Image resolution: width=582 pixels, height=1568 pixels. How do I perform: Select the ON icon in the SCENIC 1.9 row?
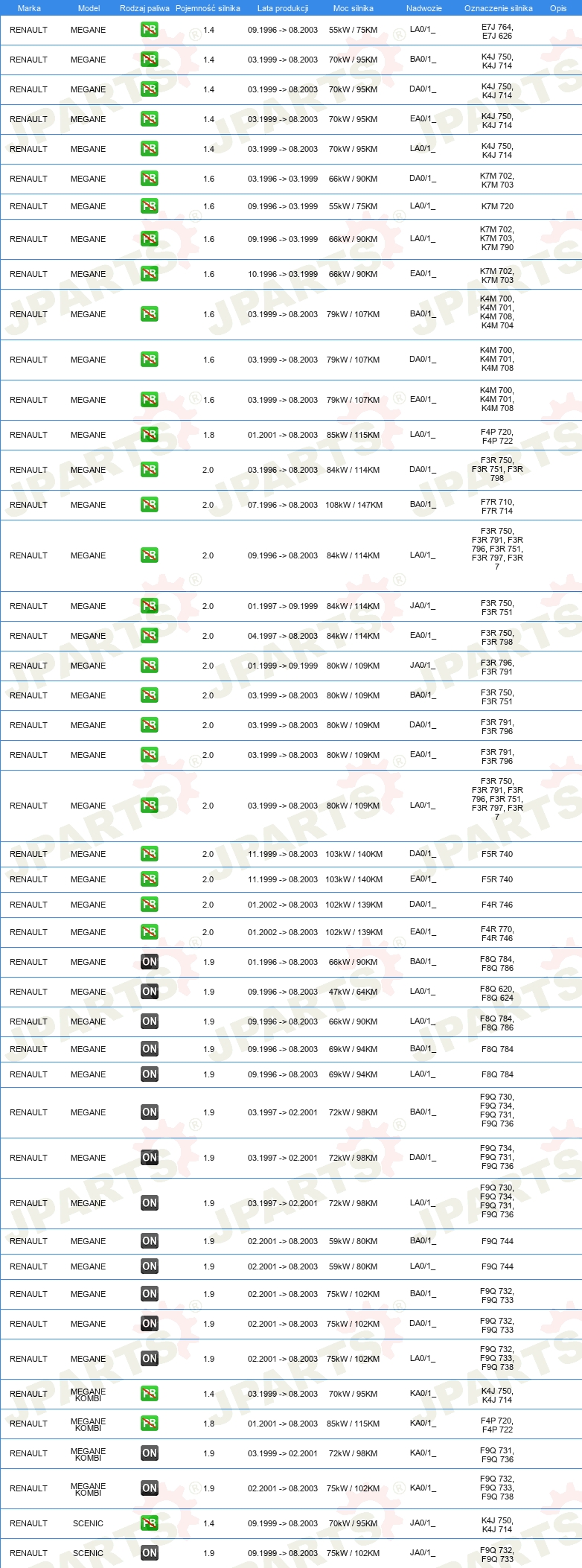149,1553
